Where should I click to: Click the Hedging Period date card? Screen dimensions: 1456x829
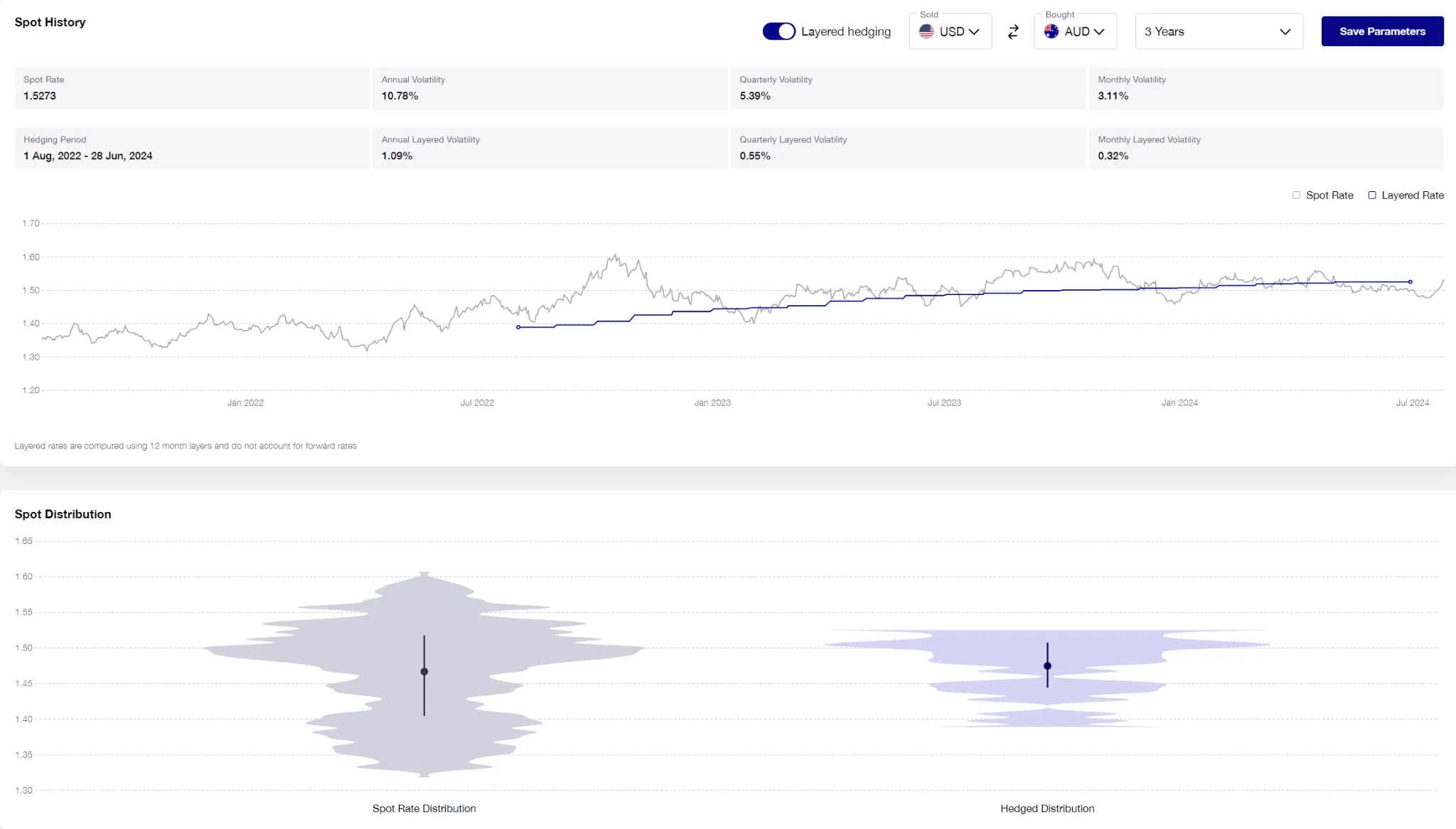[x=192, y=148]
